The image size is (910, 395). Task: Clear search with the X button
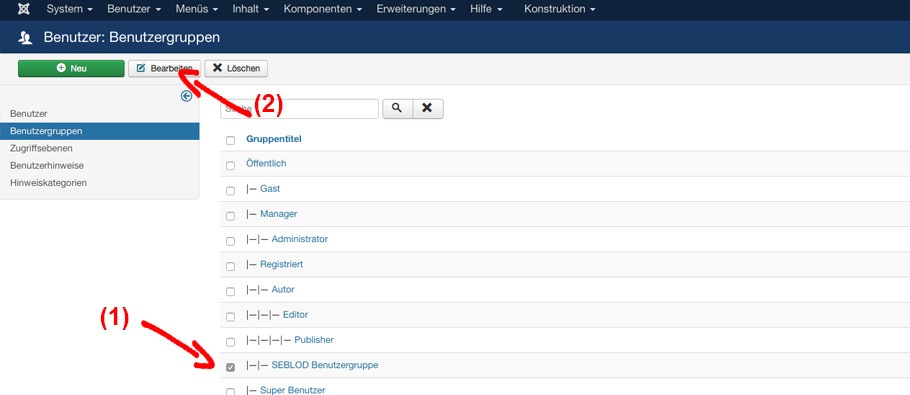coord(428,108)
